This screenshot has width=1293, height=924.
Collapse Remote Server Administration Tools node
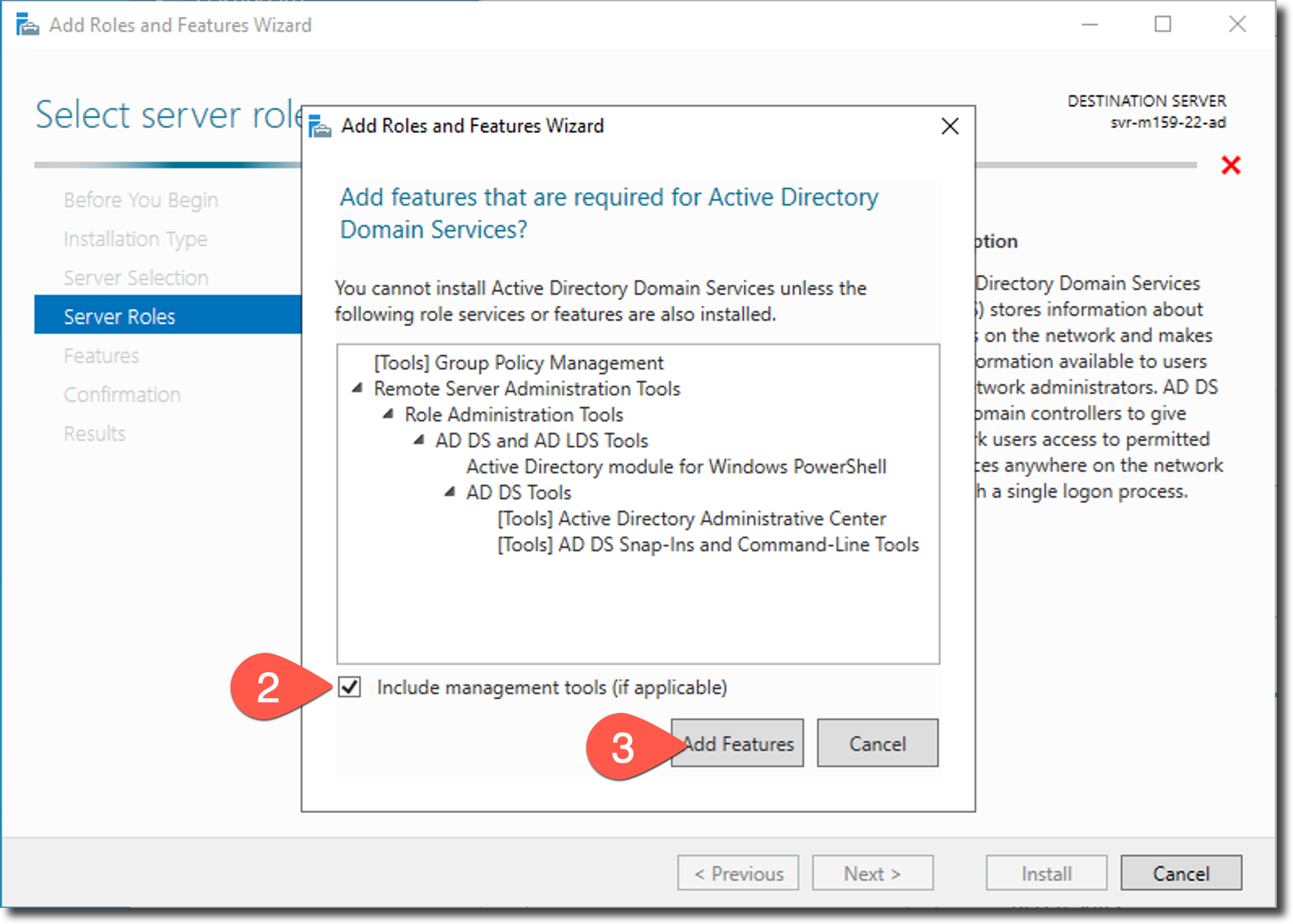point(357,388)
